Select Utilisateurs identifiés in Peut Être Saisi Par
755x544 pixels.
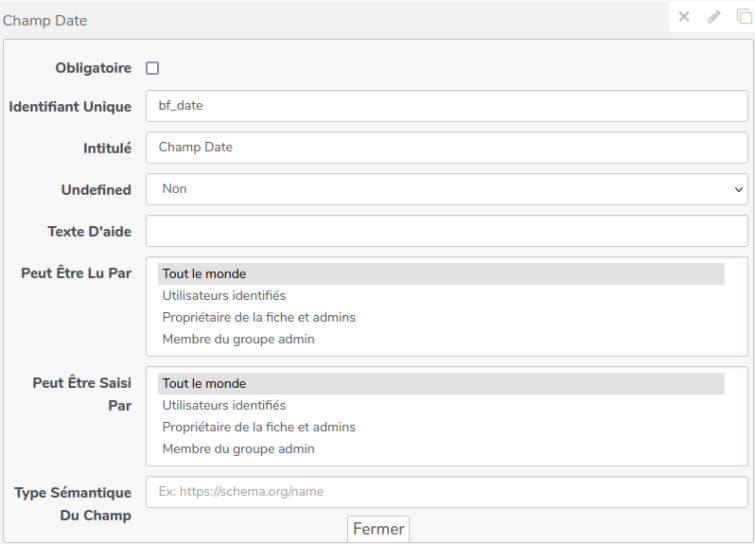point(441,405)
